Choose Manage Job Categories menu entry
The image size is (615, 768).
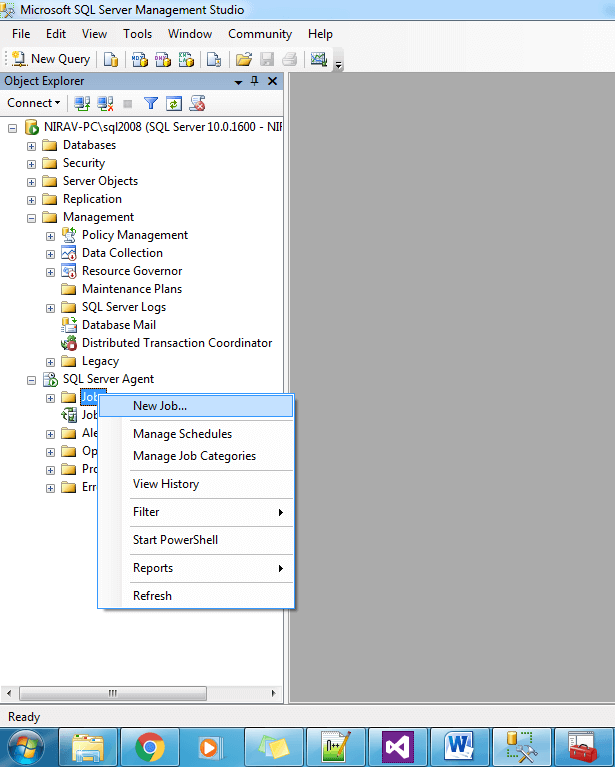pos(196,456)
